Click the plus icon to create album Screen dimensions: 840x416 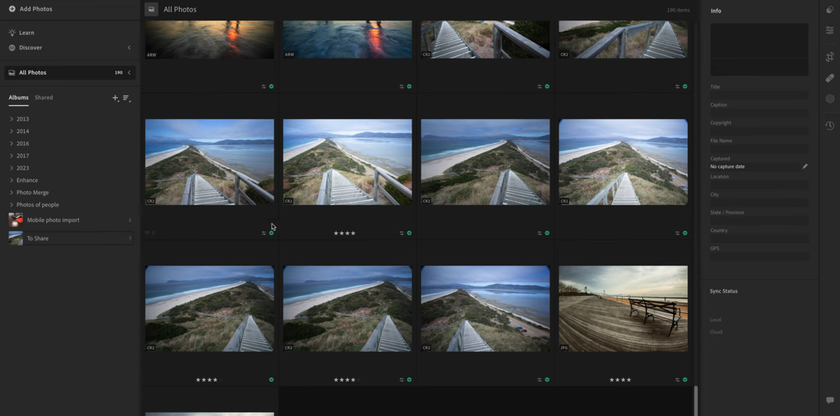(x=115, y=98)
